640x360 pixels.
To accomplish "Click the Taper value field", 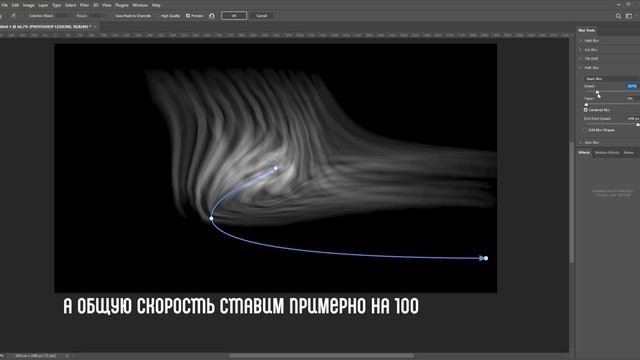I will click(x=632, y=99).
